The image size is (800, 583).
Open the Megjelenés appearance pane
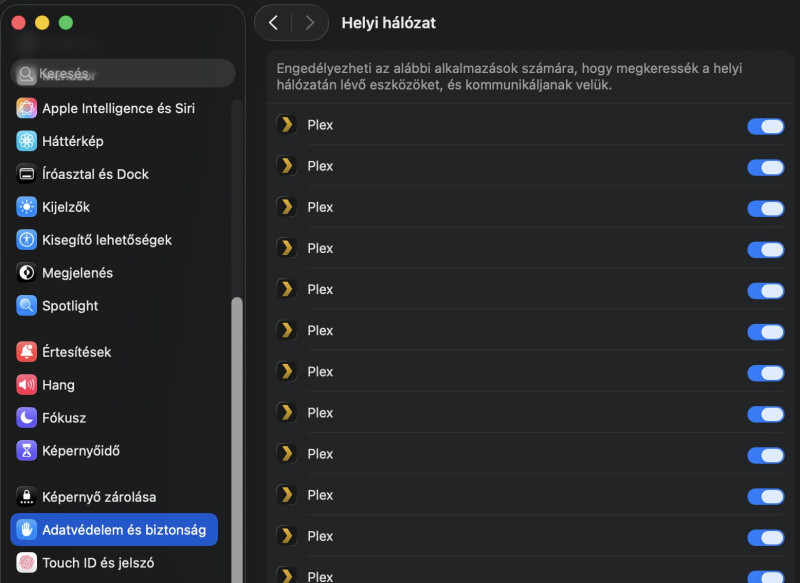[x=115, y=273]
